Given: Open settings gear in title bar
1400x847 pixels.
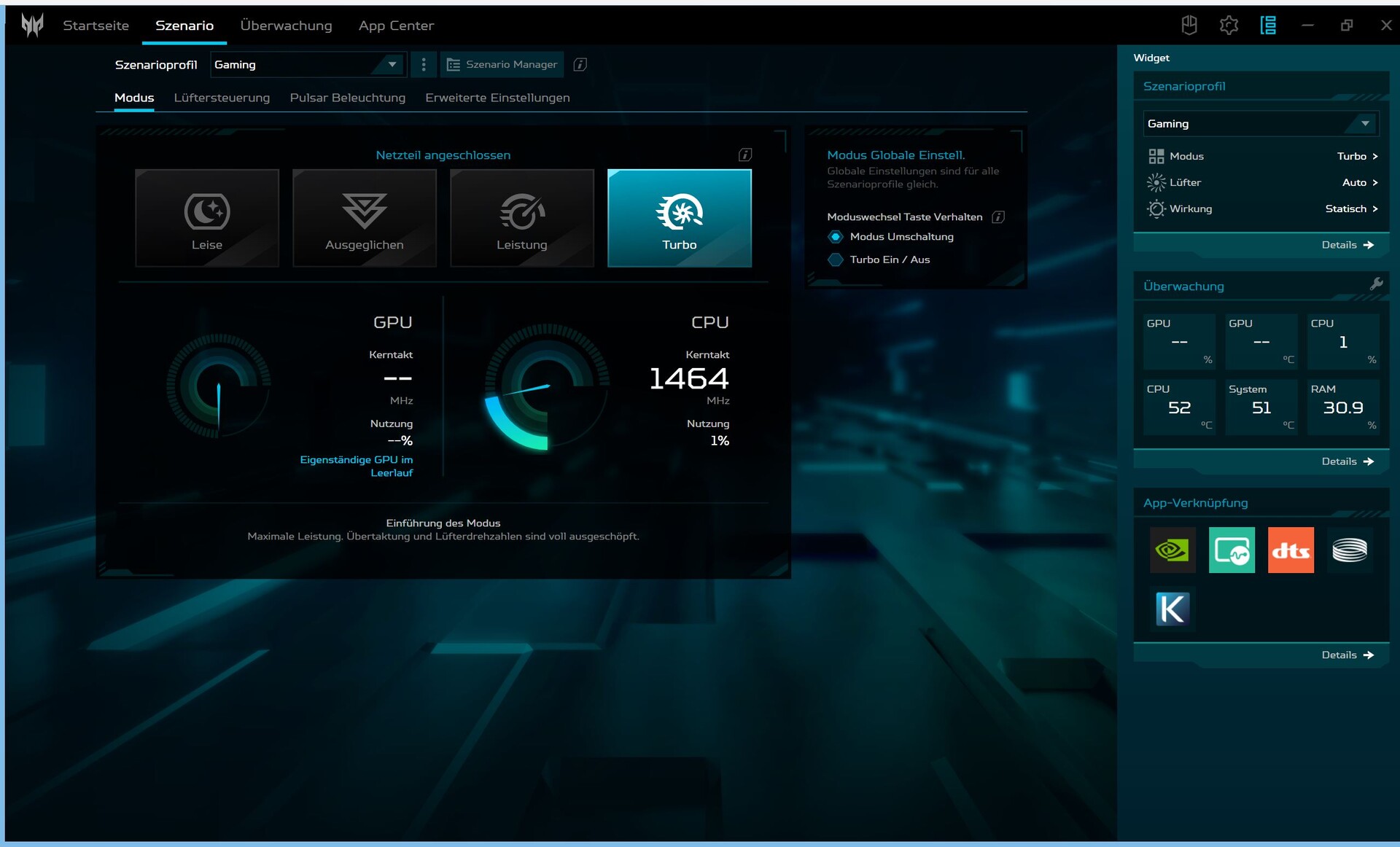Looking at the screenshot, I should pyautogui.click(x=1229, y=26).
